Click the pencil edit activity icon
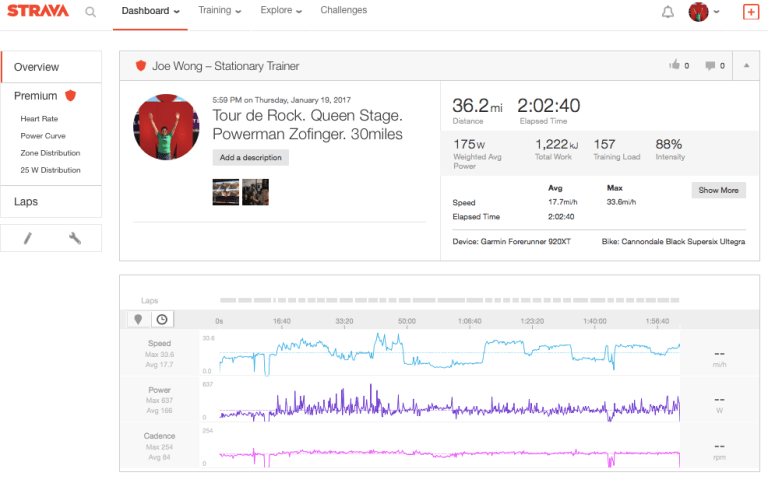The height and width of the screenshot is (483, 768). (28, 238)
